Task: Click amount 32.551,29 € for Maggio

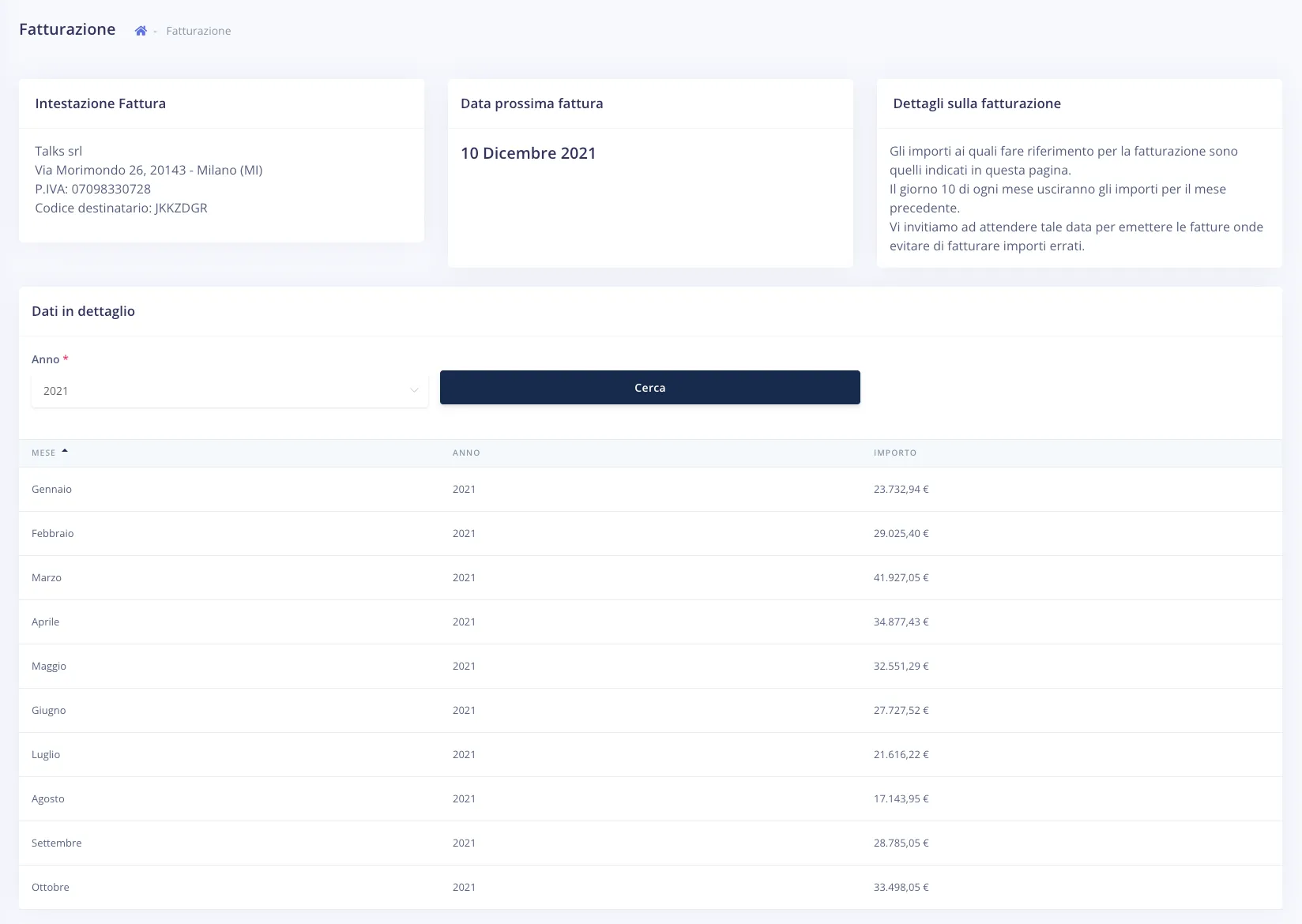Action: (901, 666)
